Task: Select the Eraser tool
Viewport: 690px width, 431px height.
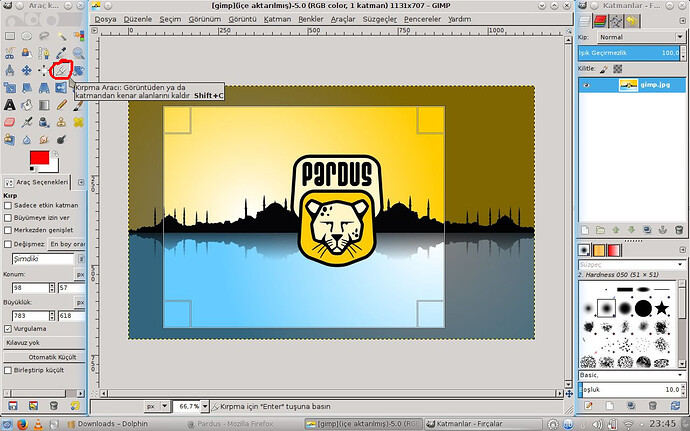Action: coord(10,122)
